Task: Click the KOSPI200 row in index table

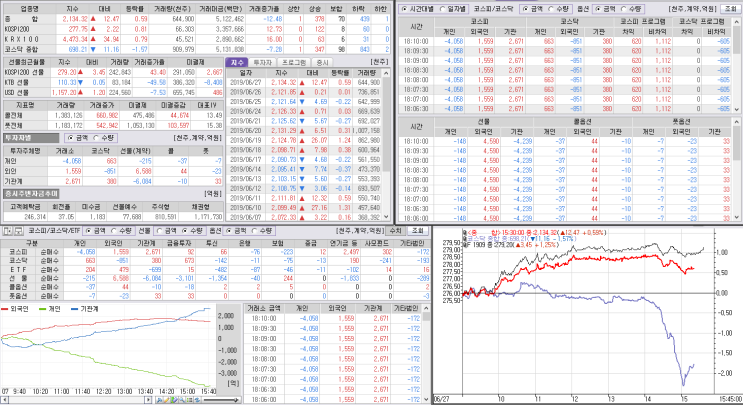Action: point(196,29)
